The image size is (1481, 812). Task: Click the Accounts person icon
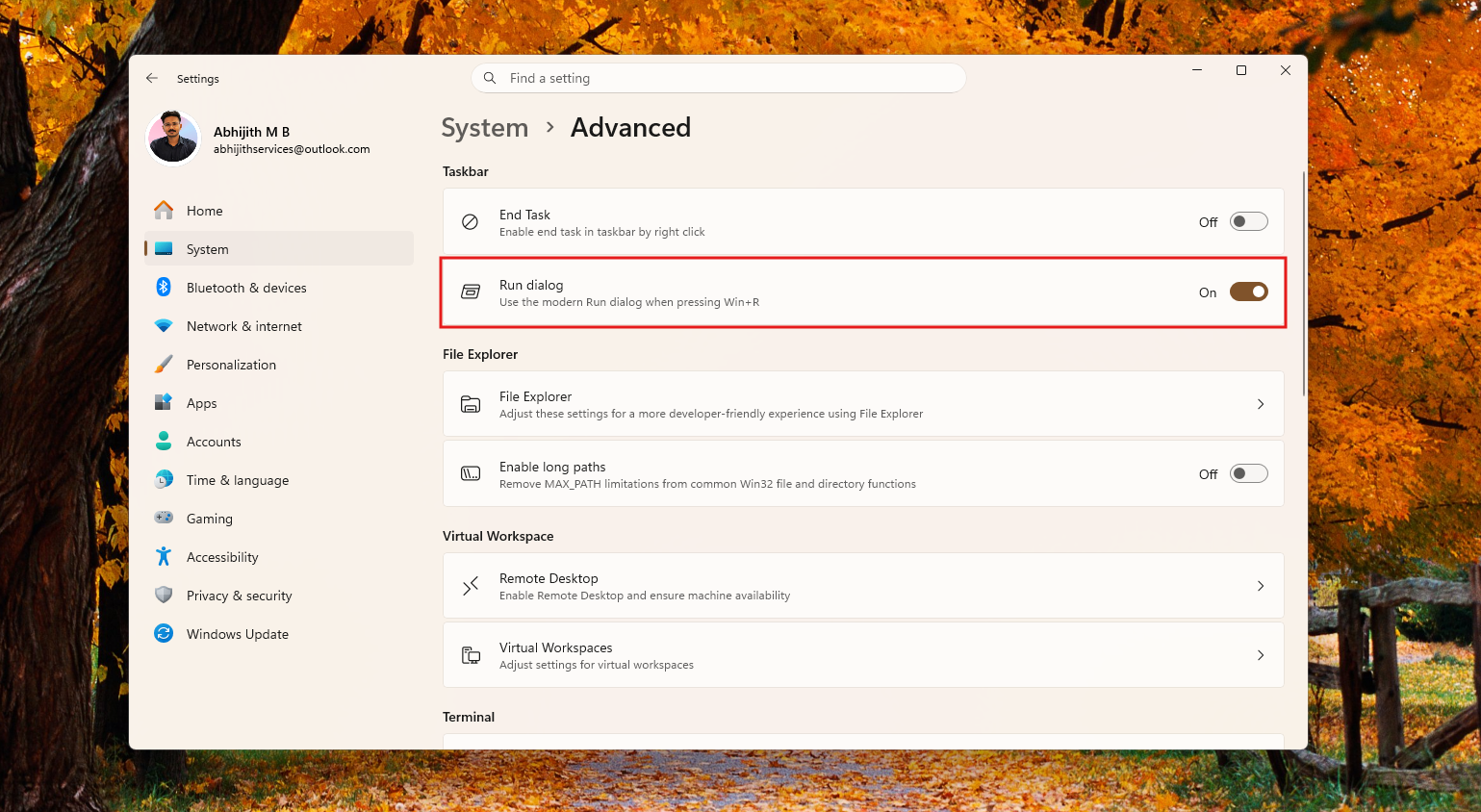click(164, 441)
